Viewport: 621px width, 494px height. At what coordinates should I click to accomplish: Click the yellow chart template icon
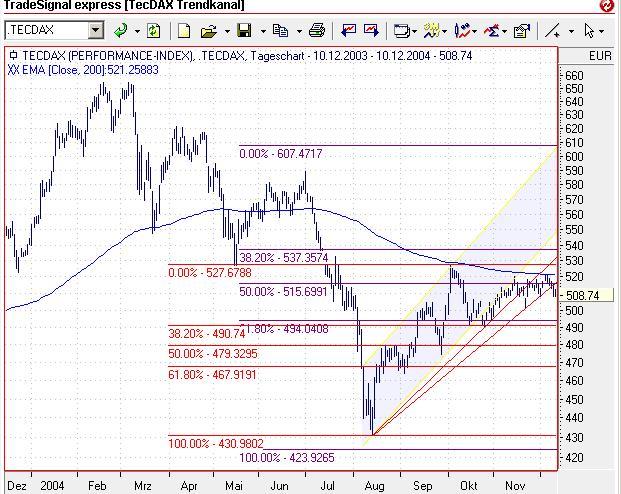432,31
